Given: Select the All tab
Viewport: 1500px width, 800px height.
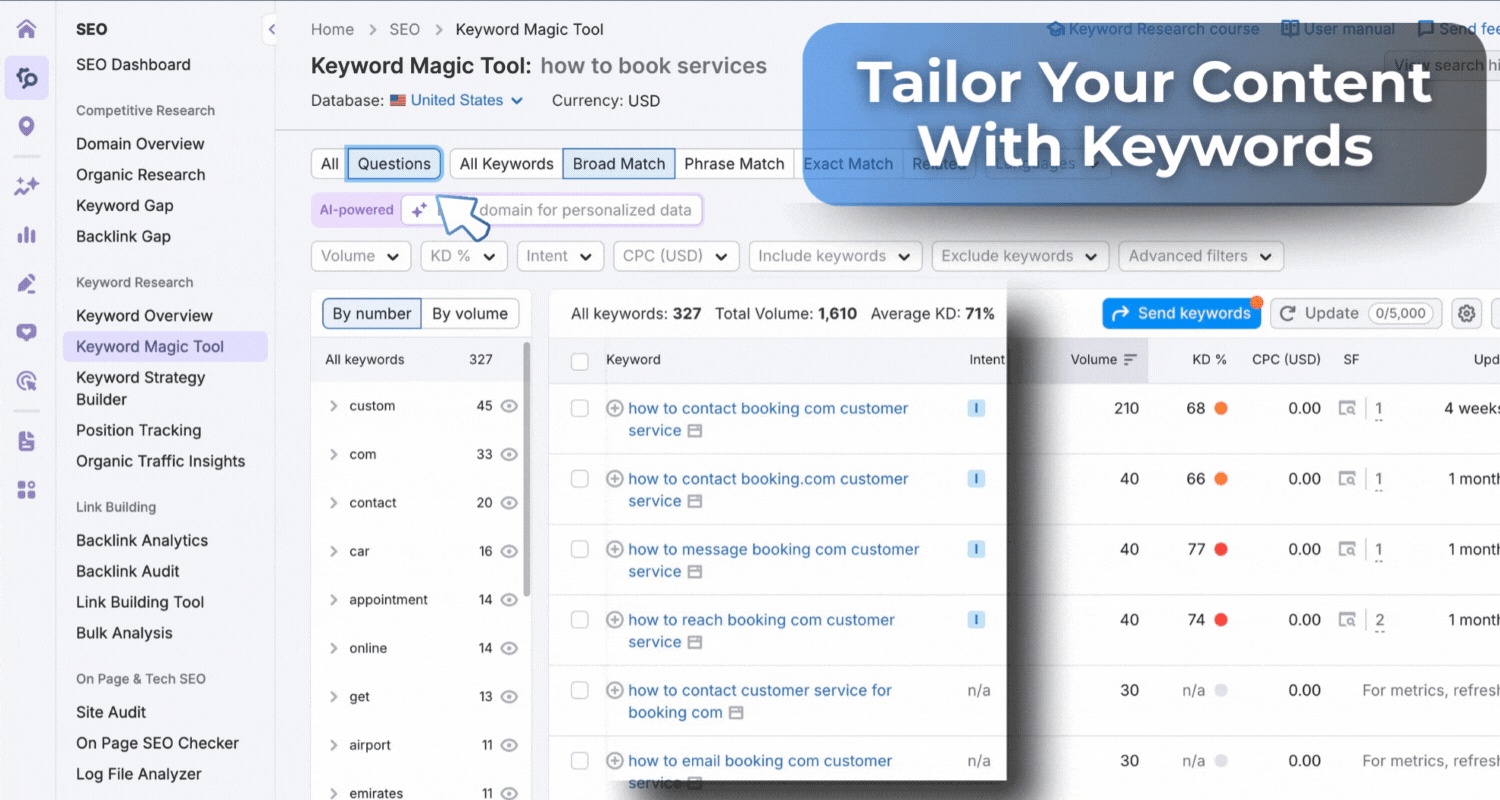Looking at the screenshot, I should click(330, 164).
